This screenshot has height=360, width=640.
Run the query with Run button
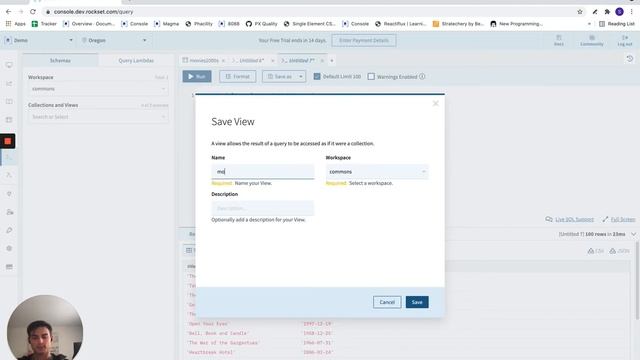pyautogui.click(x=197, y=76)
